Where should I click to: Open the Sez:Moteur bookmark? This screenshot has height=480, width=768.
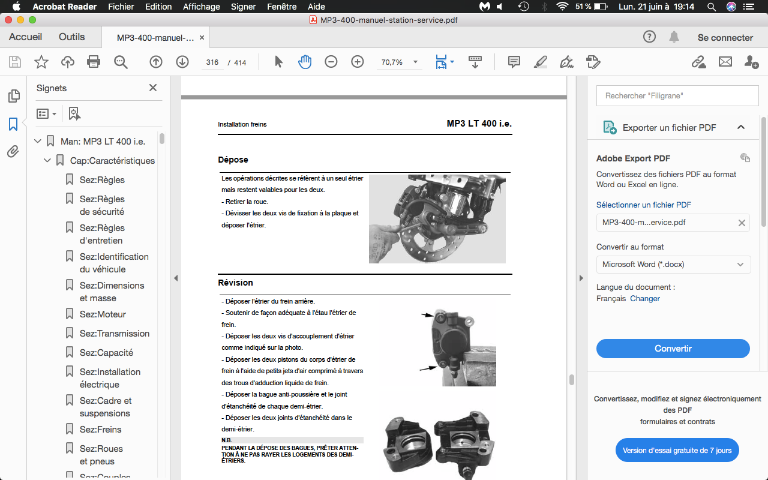[103, 314]
